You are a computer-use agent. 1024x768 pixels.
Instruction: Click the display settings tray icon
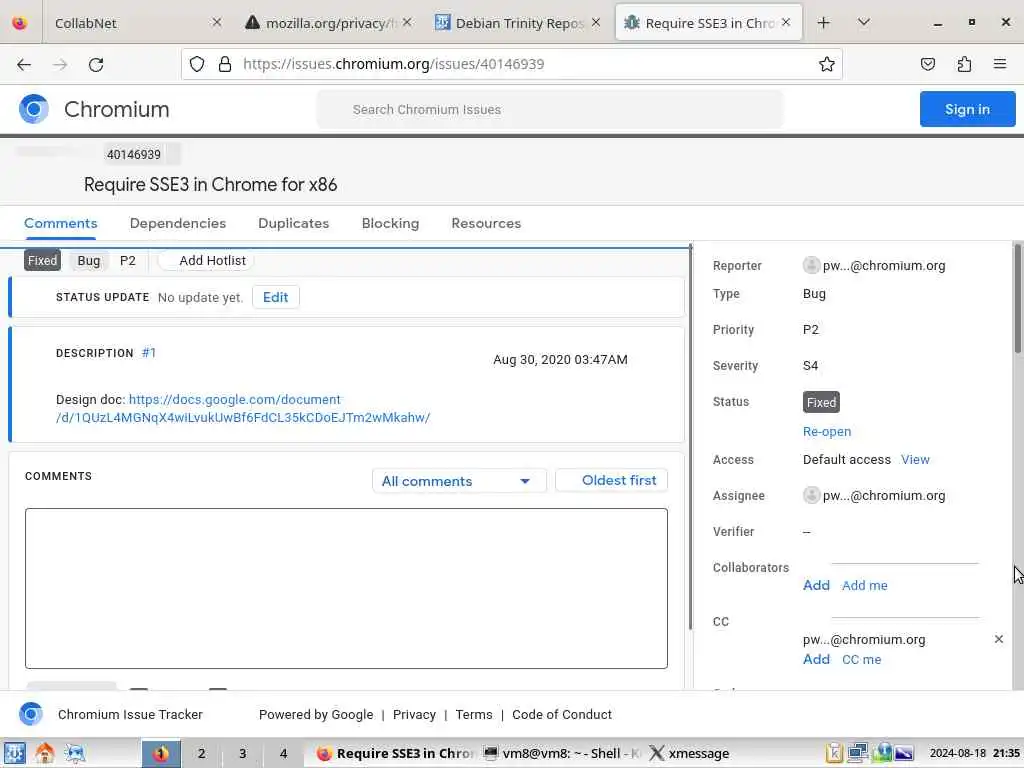904,753
